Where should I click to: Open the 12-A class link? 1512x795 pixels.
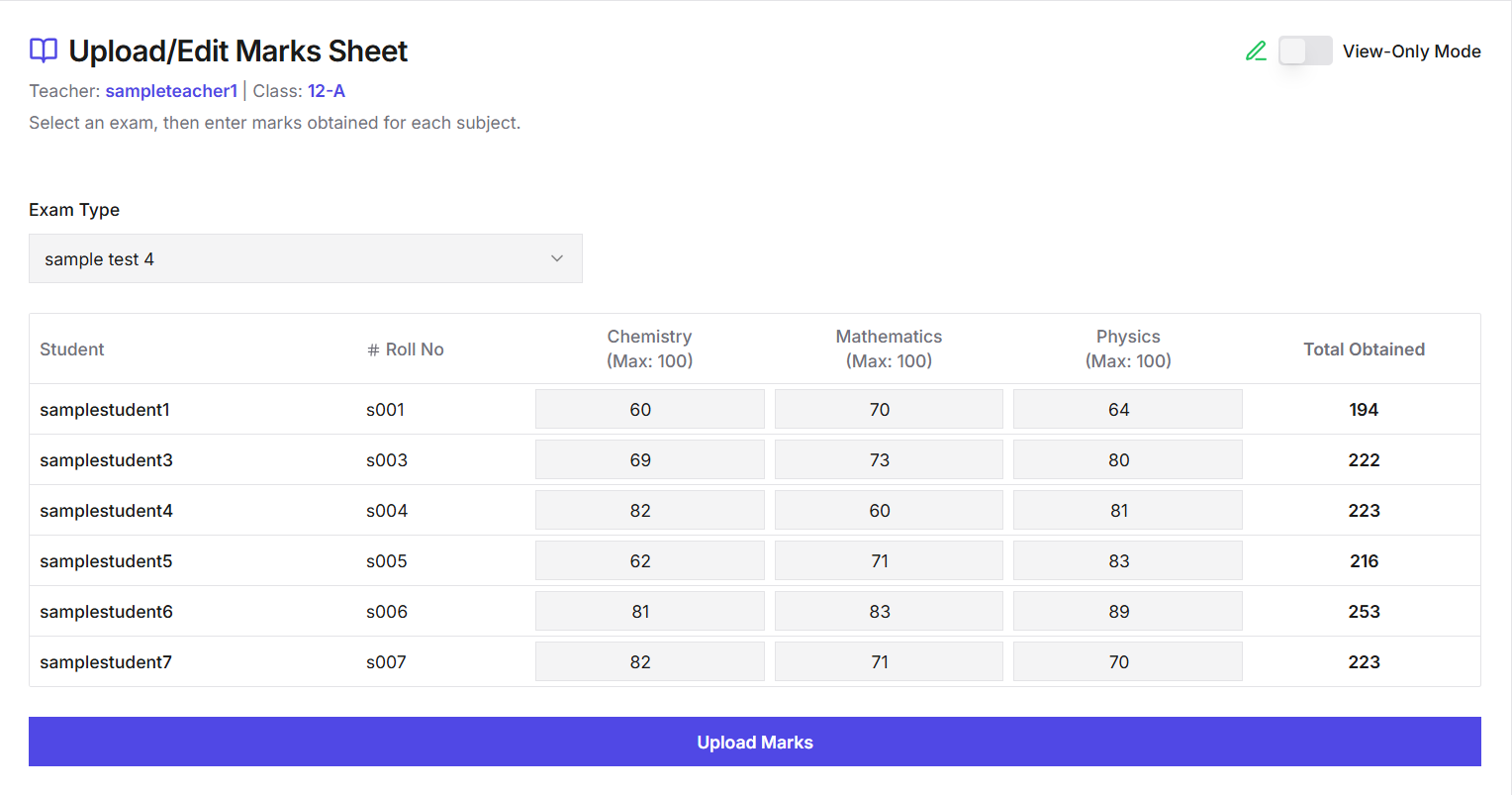327,90
